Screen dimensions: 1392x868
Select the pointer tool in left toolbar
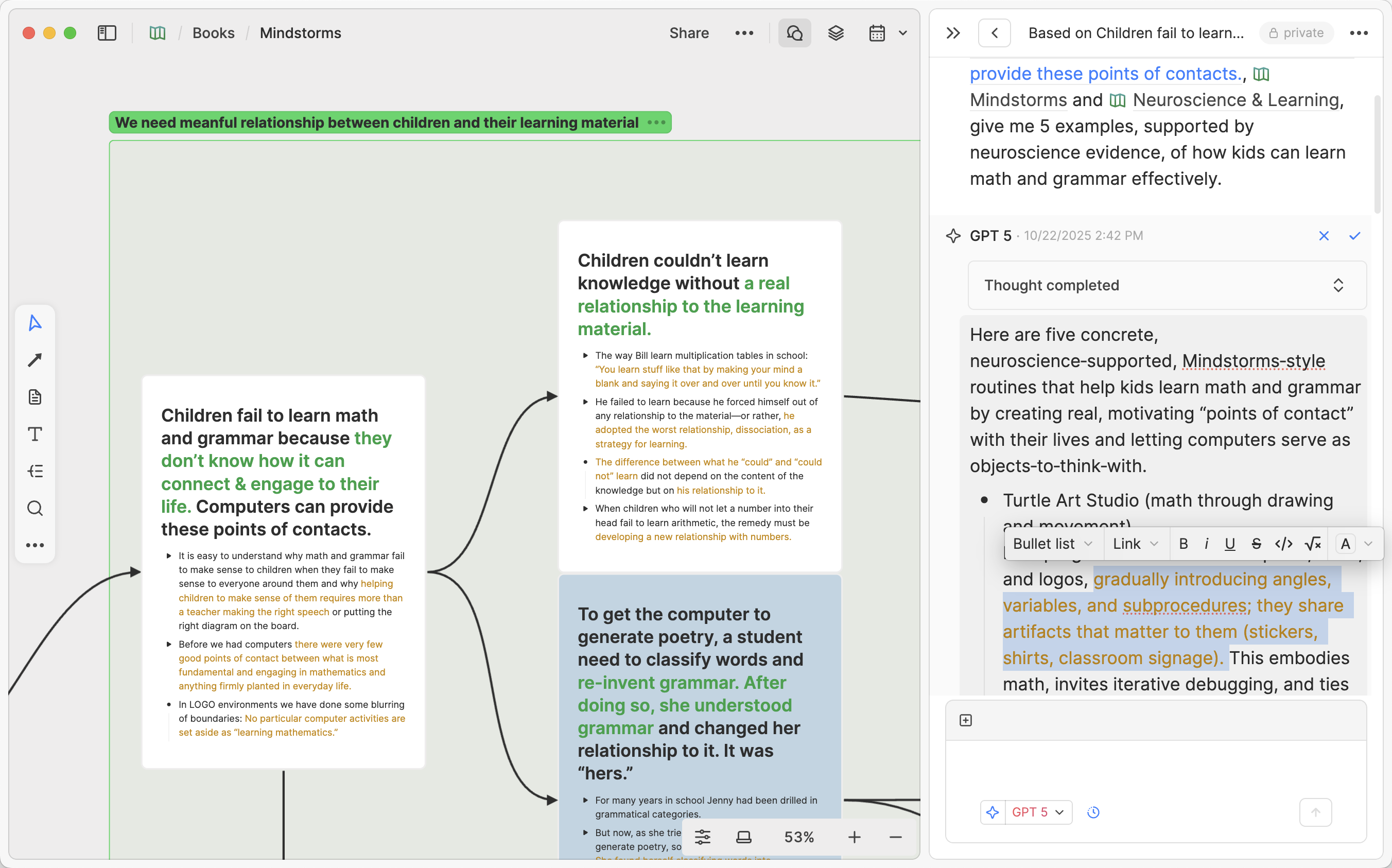click(x=35, y=323)
